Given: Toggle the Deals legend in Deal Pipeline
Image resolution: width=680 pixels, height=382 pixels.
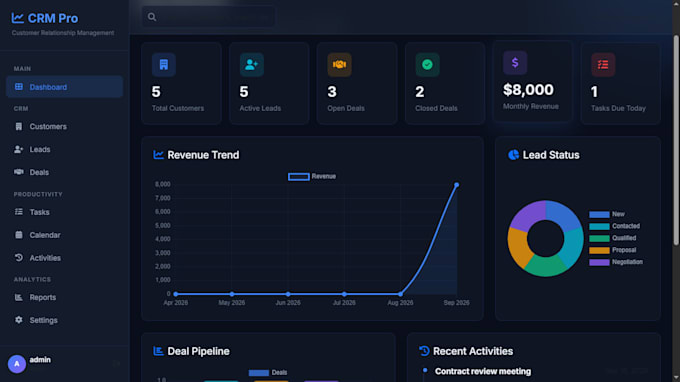Looking at the screenshot, I should coord(268,372).
